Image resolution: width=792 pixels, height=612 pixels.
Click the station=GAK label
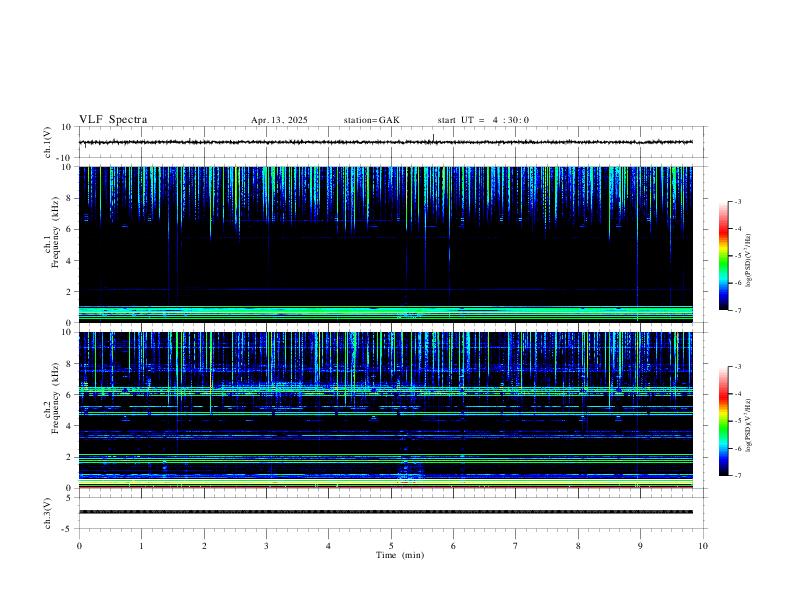(x=371, y=120)
